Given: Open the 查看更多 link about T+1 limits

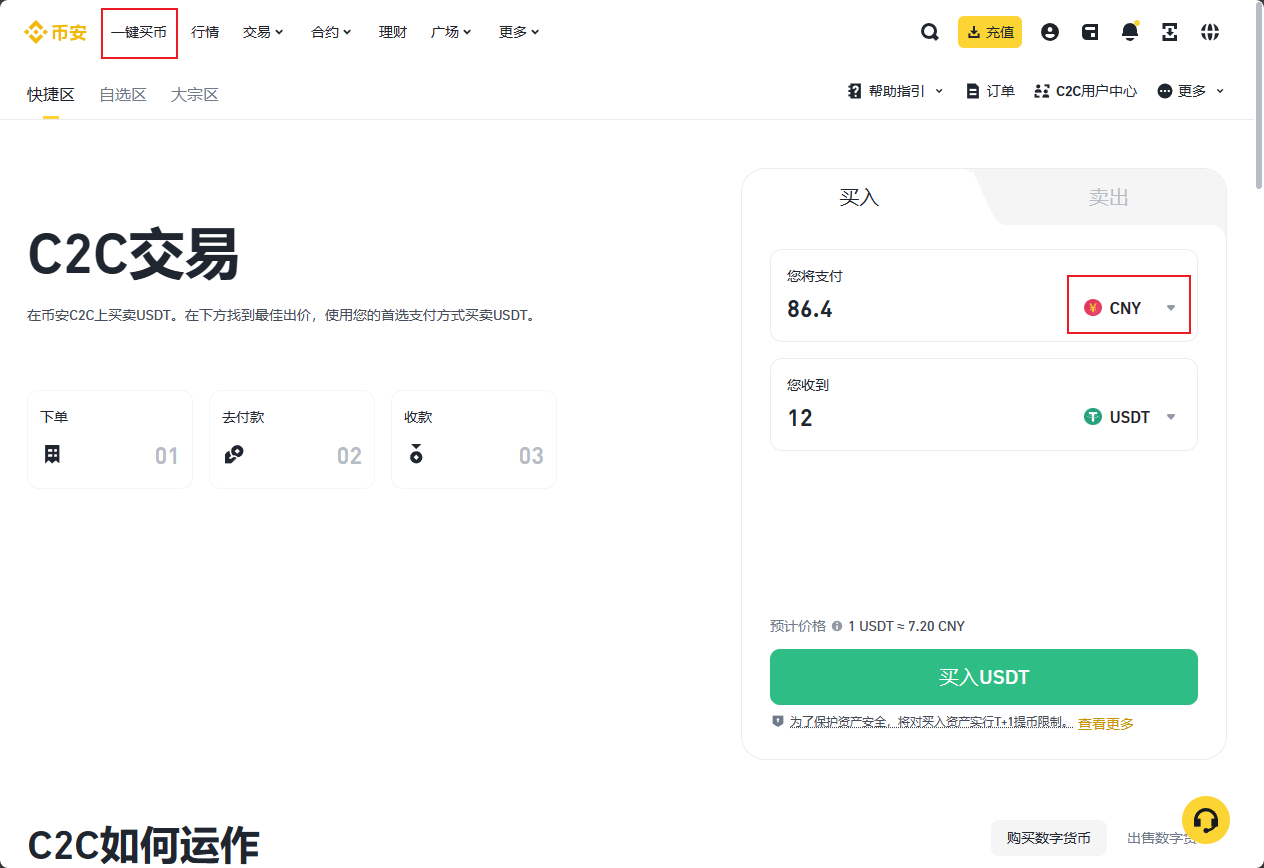Looking at the screenshot, I should (1105, 722).
